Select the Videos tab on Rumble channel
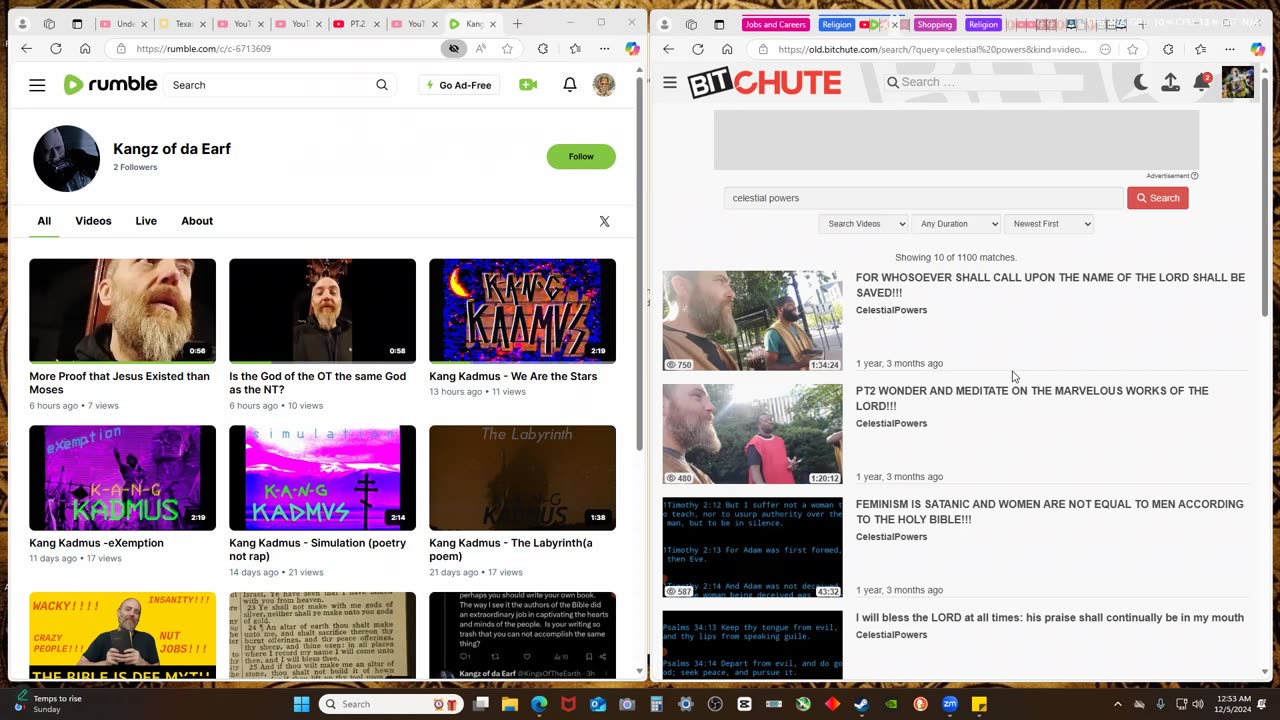The image size is (1280, 720). point(93,221)
